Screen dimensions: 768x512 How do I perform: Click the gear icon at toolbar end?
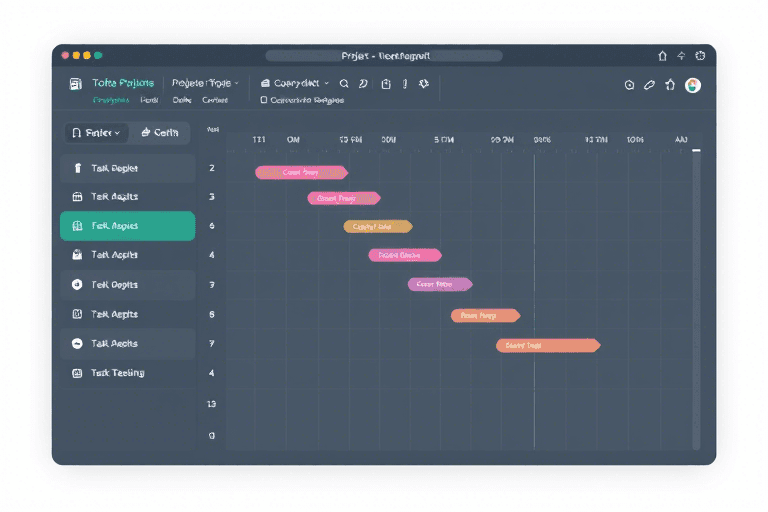423,84
